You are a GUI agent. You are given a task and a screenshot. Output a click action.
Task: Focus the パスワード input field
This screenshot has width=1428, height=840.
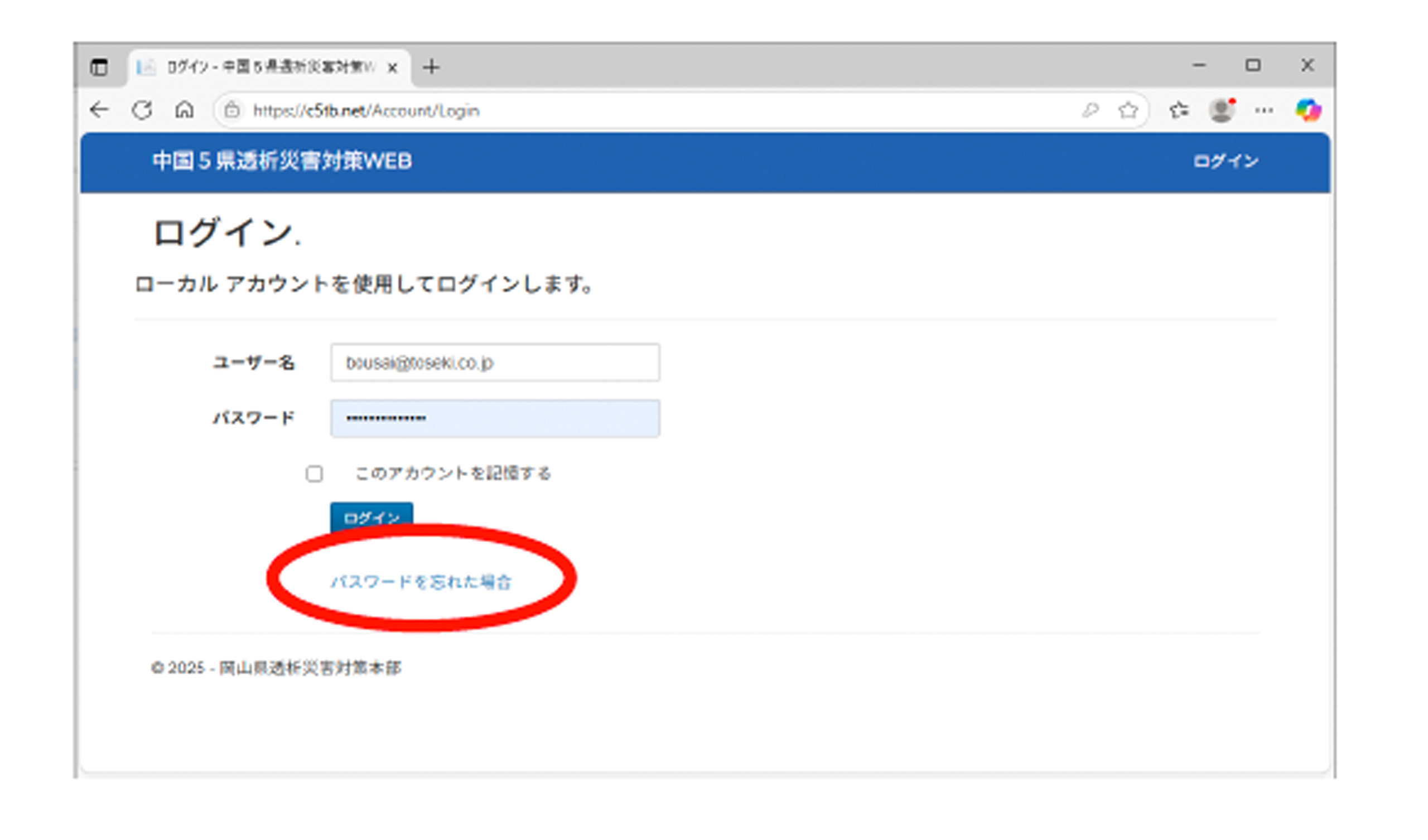click(x=495, y=419)
